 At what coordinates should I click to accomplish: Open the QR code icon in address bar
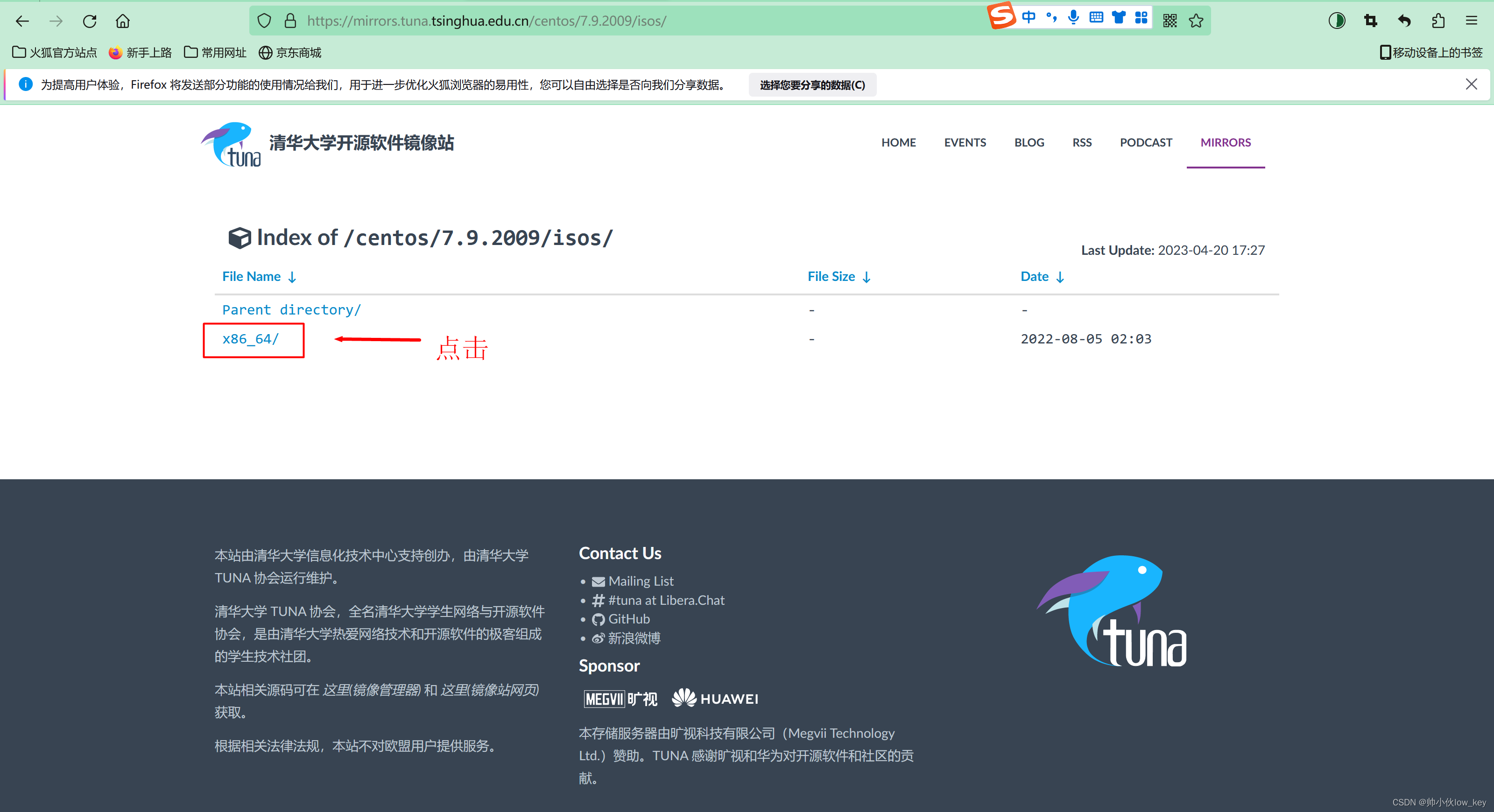(x=1170, y=21)
